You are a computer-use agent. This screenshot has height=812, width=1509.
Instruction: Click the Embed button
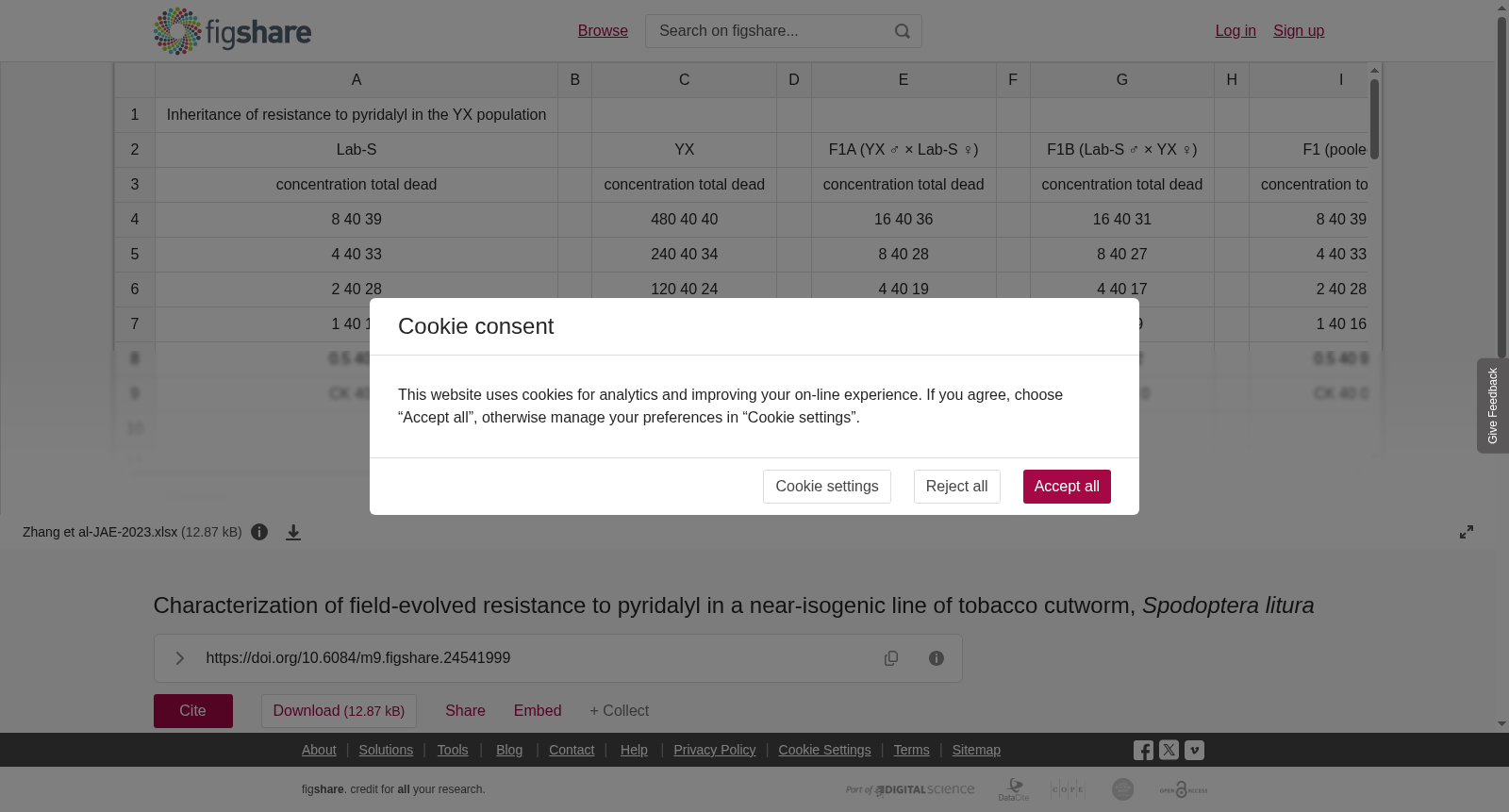538,711
